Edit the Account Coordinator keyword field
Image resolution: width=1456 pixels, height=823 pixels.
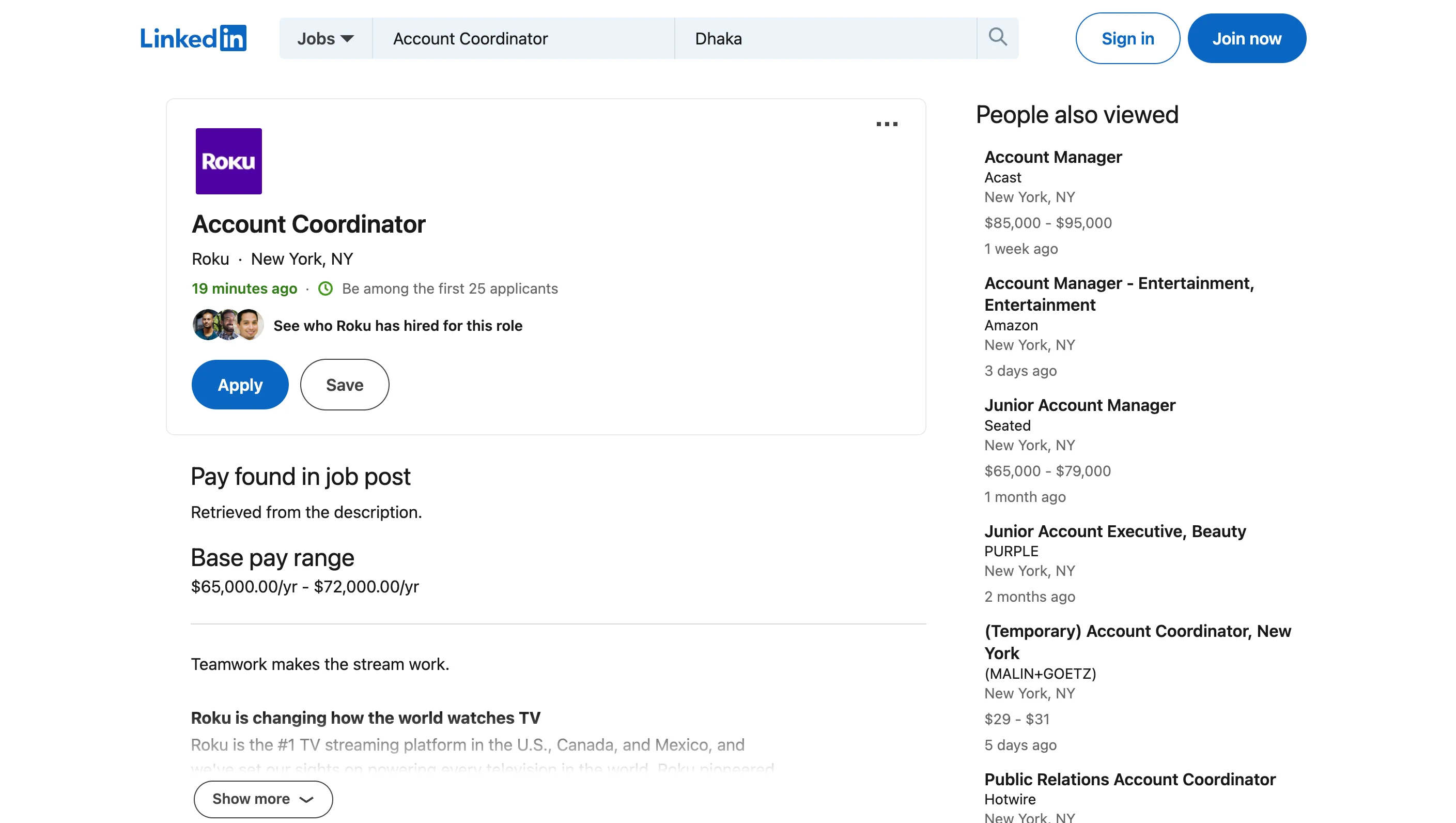coord(523,38)
